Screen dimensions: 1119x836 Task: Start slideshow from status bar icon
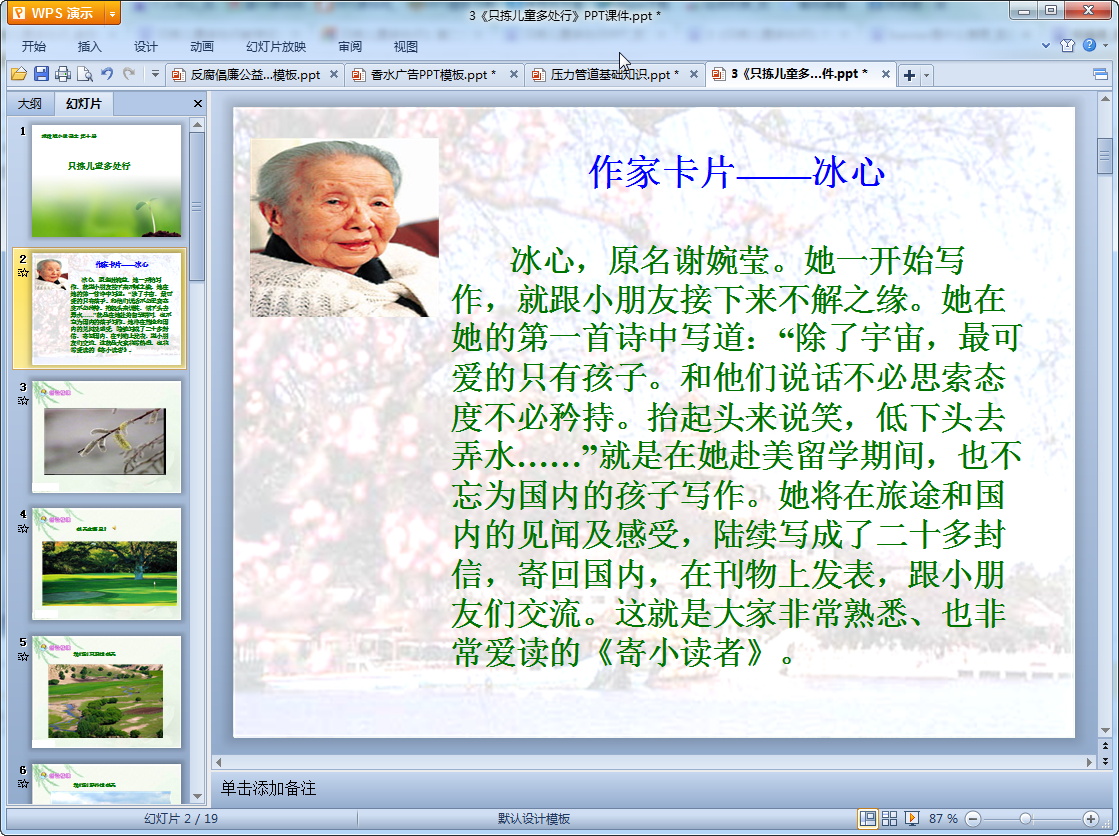pos(911,818)
